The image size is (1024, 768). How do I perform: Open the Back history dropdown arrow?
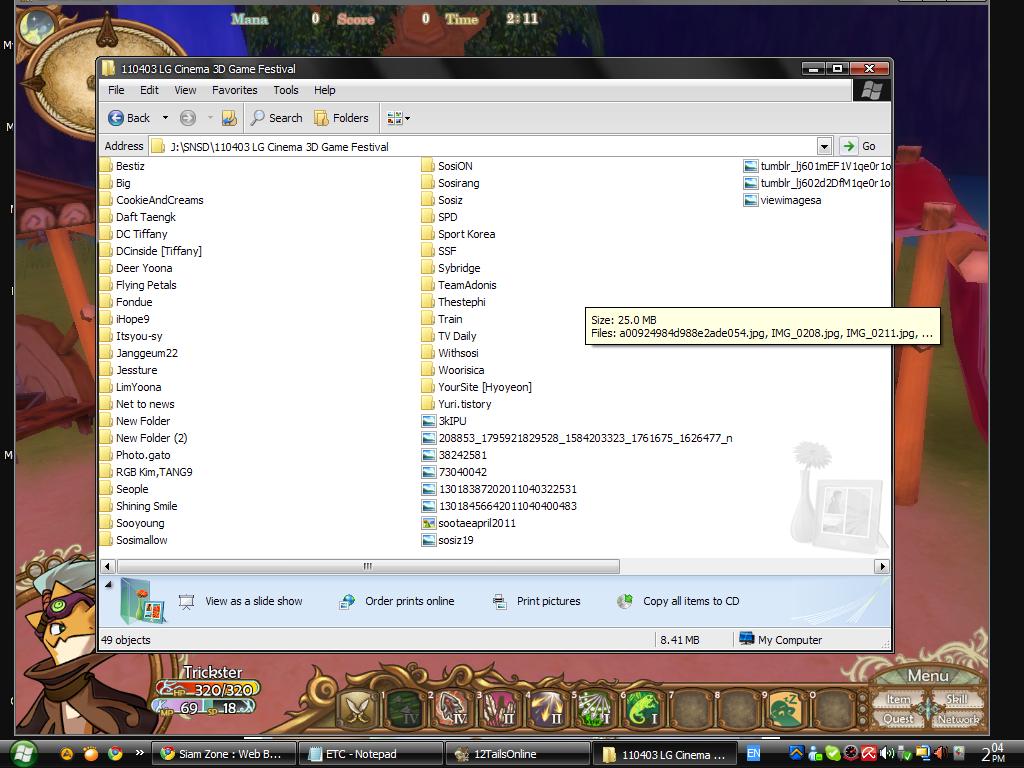[x=165, y=118]
